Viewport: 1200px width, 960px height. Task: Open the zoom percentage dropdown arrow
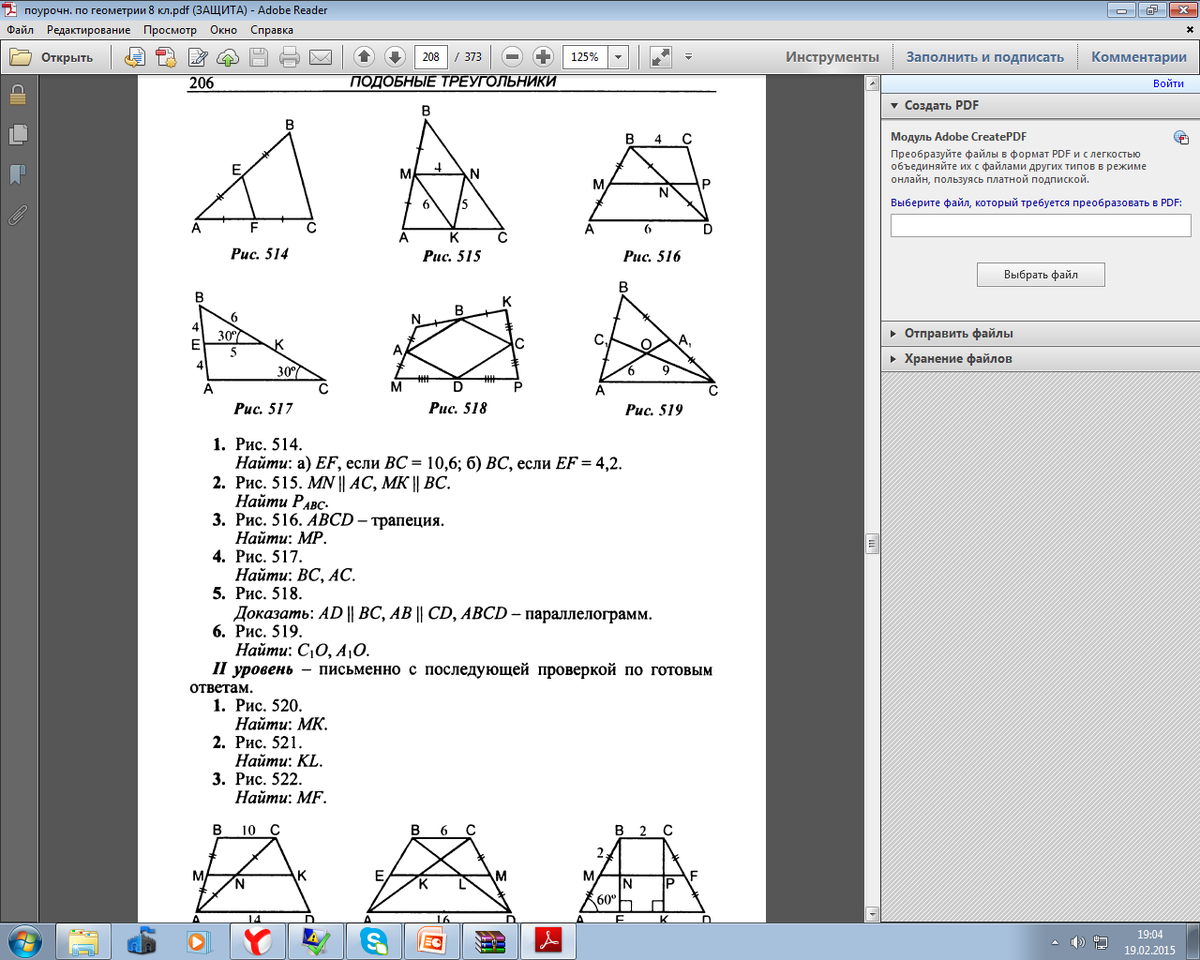tap(618, 57)
